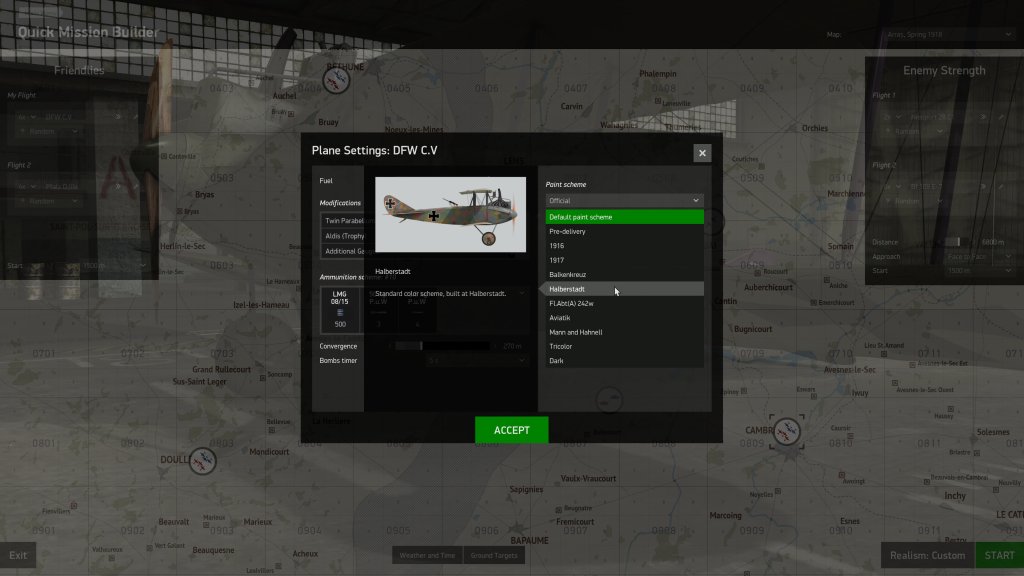The image size is (1024, 576).
Task: Click the Doullens airfield icon on map
Action: click(203, 461)
